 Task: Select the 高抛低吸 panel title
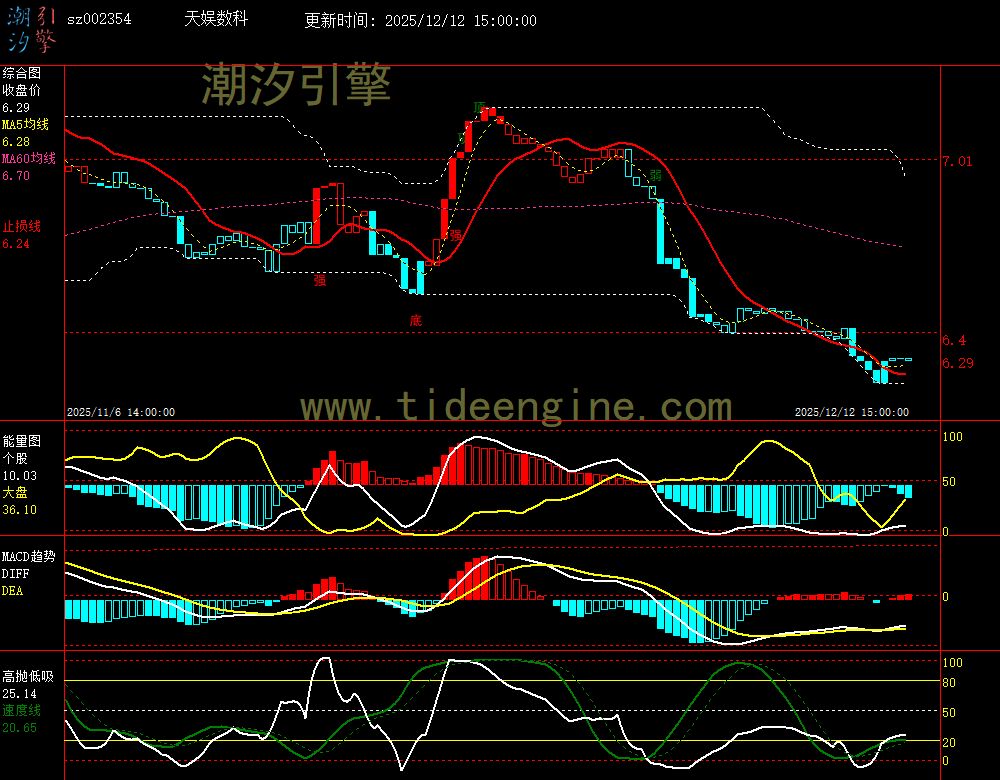point(27,676)
